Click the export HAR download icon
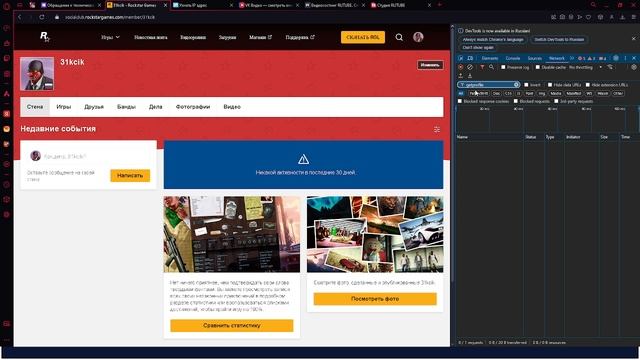The height and width of the screenshot is (360, 640). pos(470,76)
